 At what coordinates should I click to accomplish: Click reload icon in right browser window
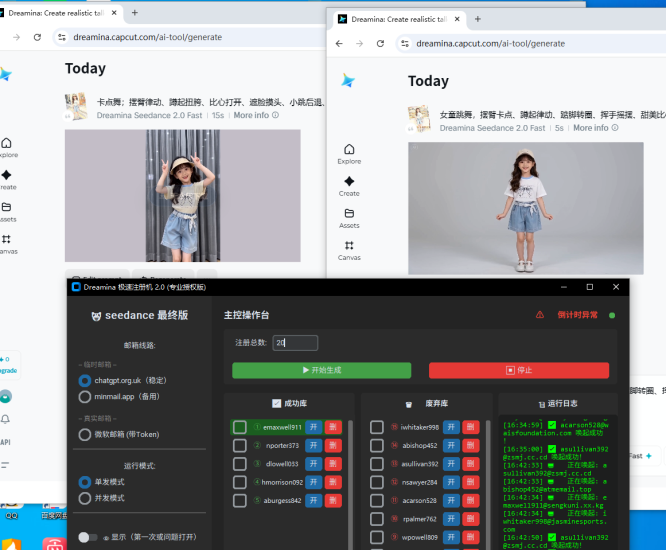[x=380, y=43]
